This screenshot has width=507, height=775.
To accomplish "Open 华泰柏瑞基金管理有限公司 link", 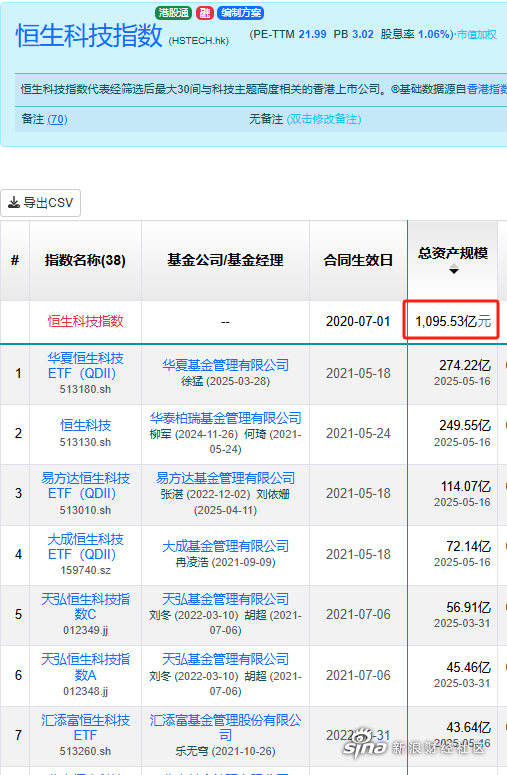I will click(x=225, y=418).
